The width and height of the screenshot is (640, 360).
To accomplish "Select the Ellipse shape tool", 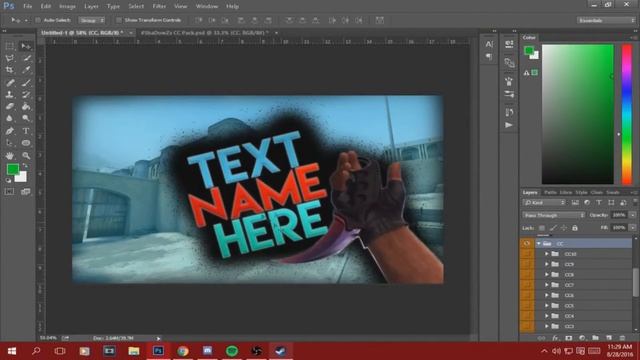I will pos(26,143).
